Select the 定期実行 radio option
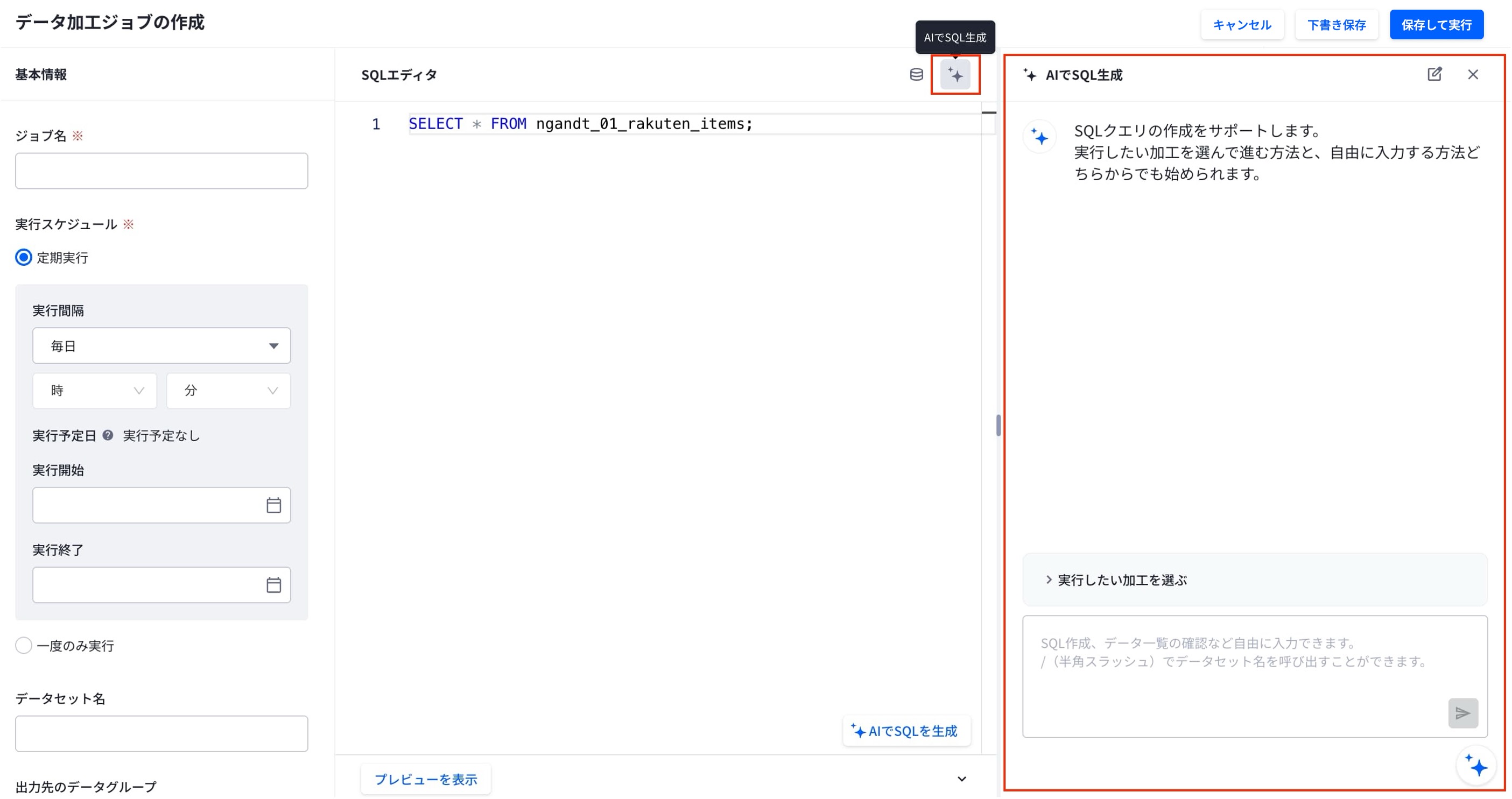The width and height of the screenshot is (1512, 799). click(x=24, y=258)
